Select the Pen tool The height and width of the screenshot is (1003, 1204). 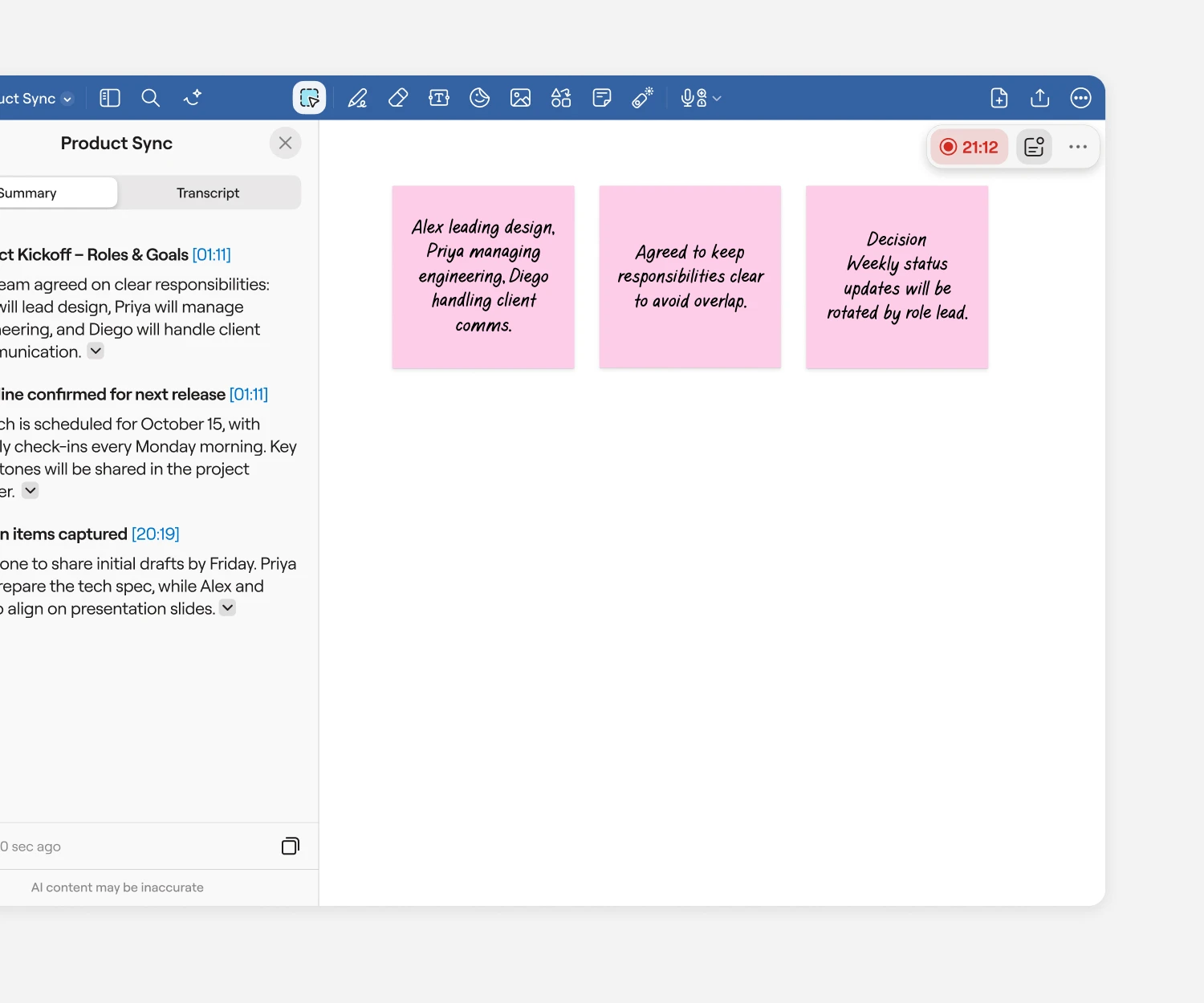[357, 98]
